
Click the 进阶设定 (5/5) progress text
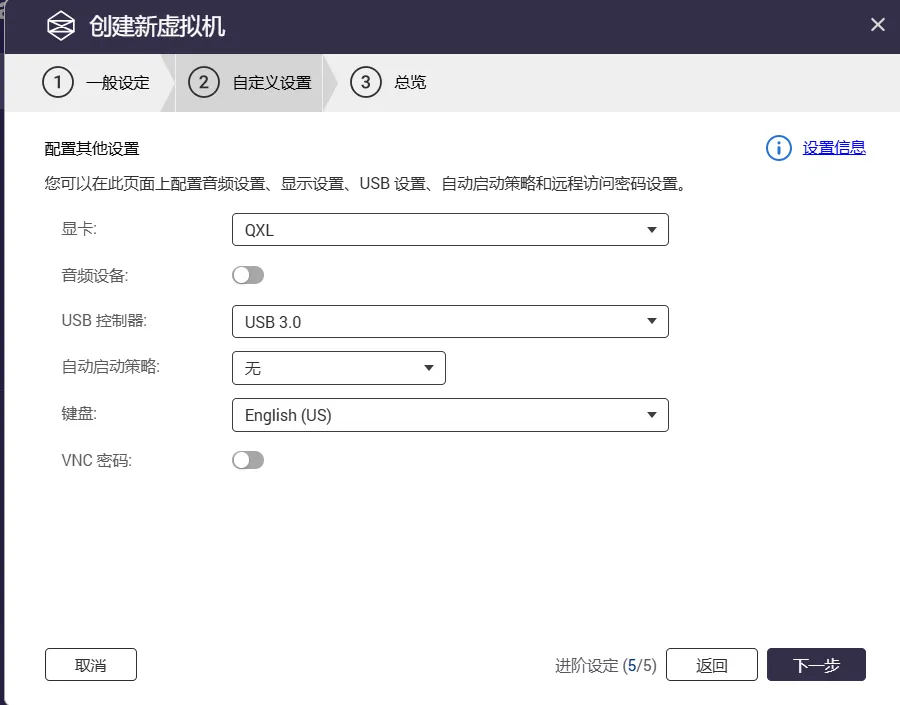[606, 665]
